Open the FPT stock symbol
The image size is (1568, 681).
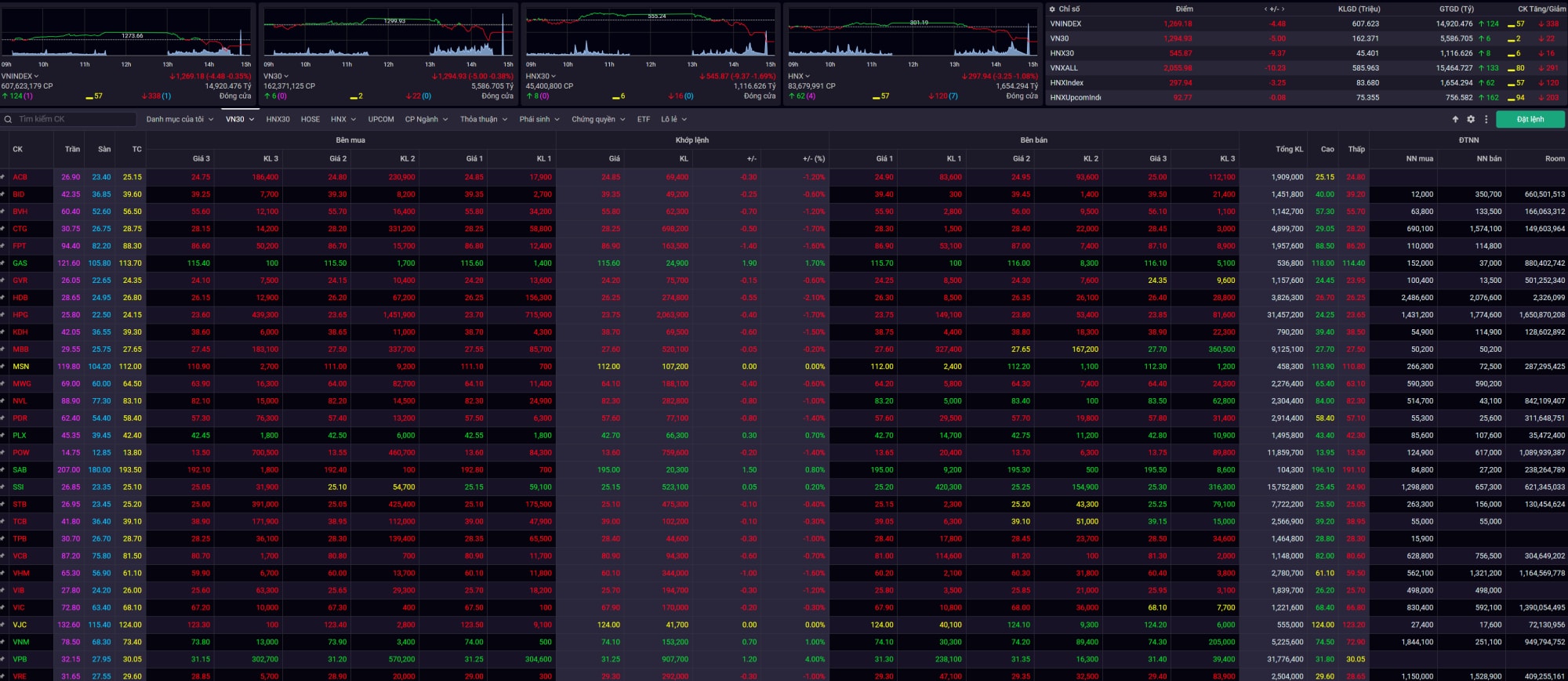[19, 246]
